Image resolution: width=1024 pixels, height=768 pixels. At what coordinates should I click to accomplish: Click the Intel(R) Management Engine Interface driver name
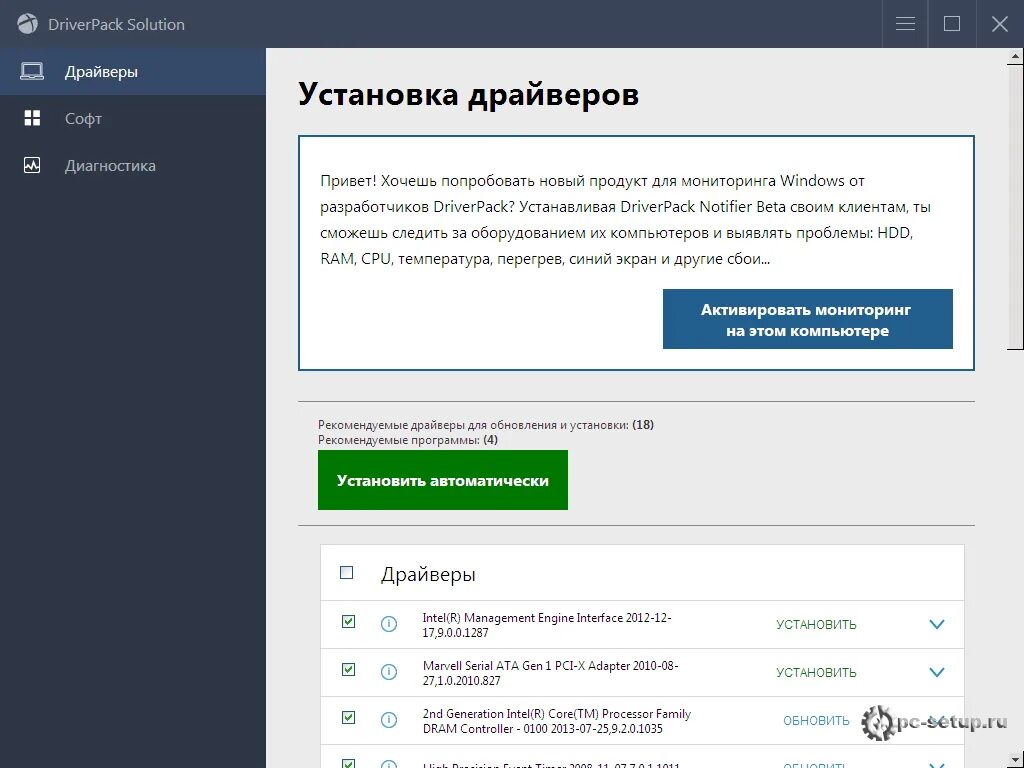[x=547, y=625]
